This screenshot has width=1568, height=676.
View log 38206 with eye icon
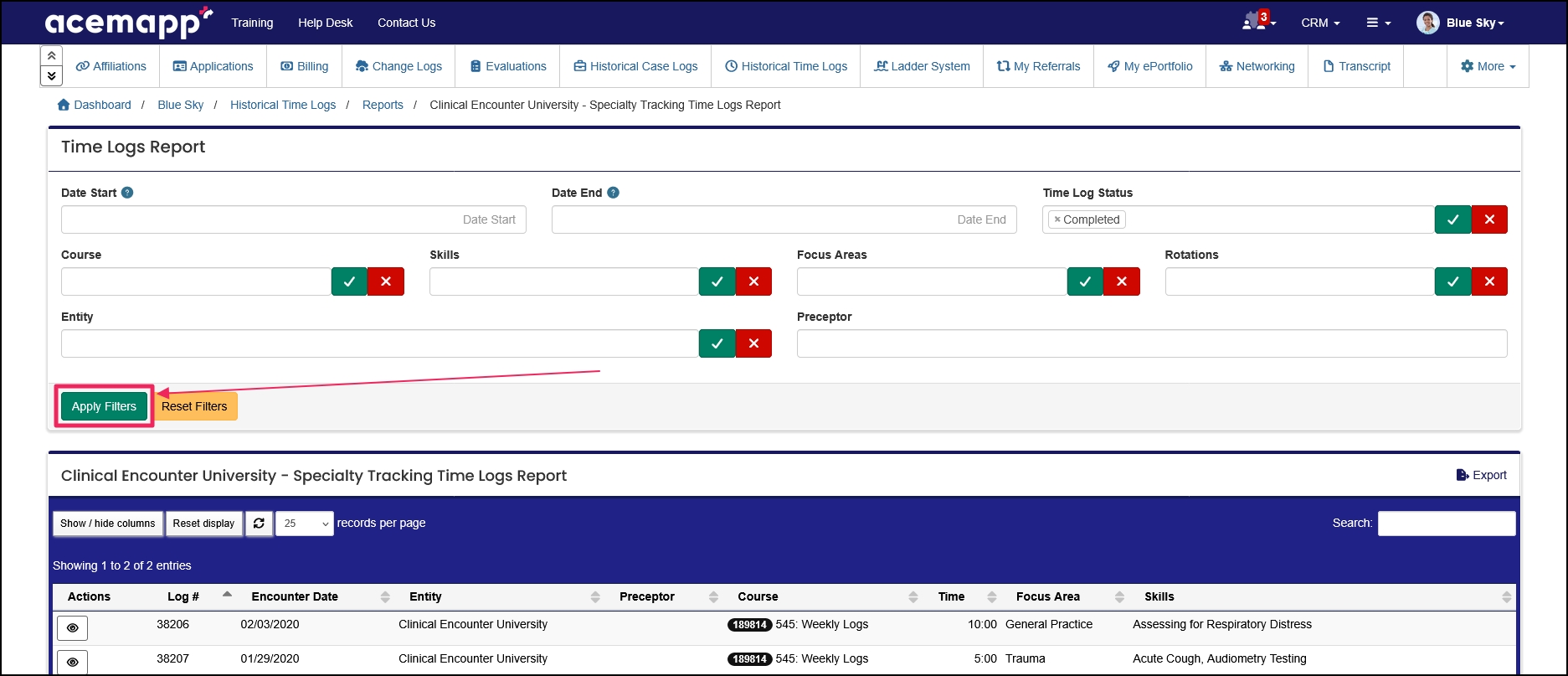(72, 628)
